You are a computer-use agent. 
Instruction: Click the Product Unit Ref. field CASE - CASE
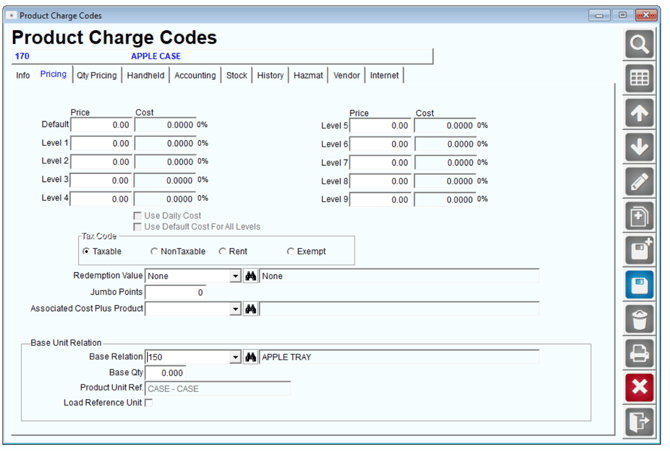tap(218, 389)
